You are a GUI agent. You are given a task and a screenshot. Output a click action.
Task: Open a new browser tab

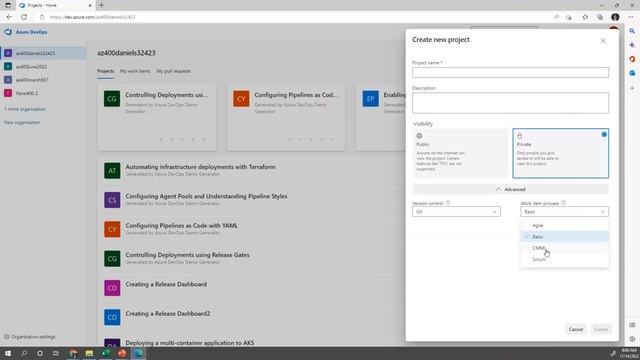(101, 5)
